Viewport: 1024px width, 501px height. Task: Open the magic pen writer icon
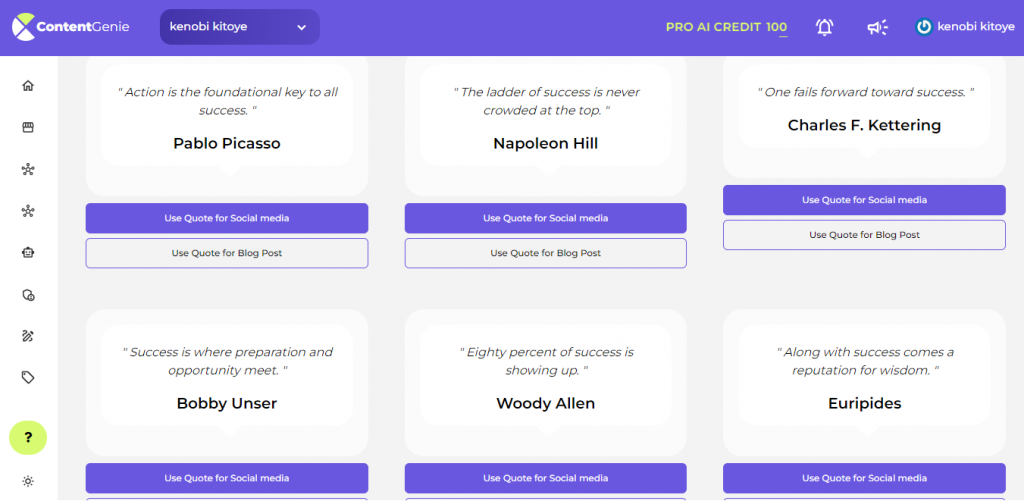[x=27, y=336]
